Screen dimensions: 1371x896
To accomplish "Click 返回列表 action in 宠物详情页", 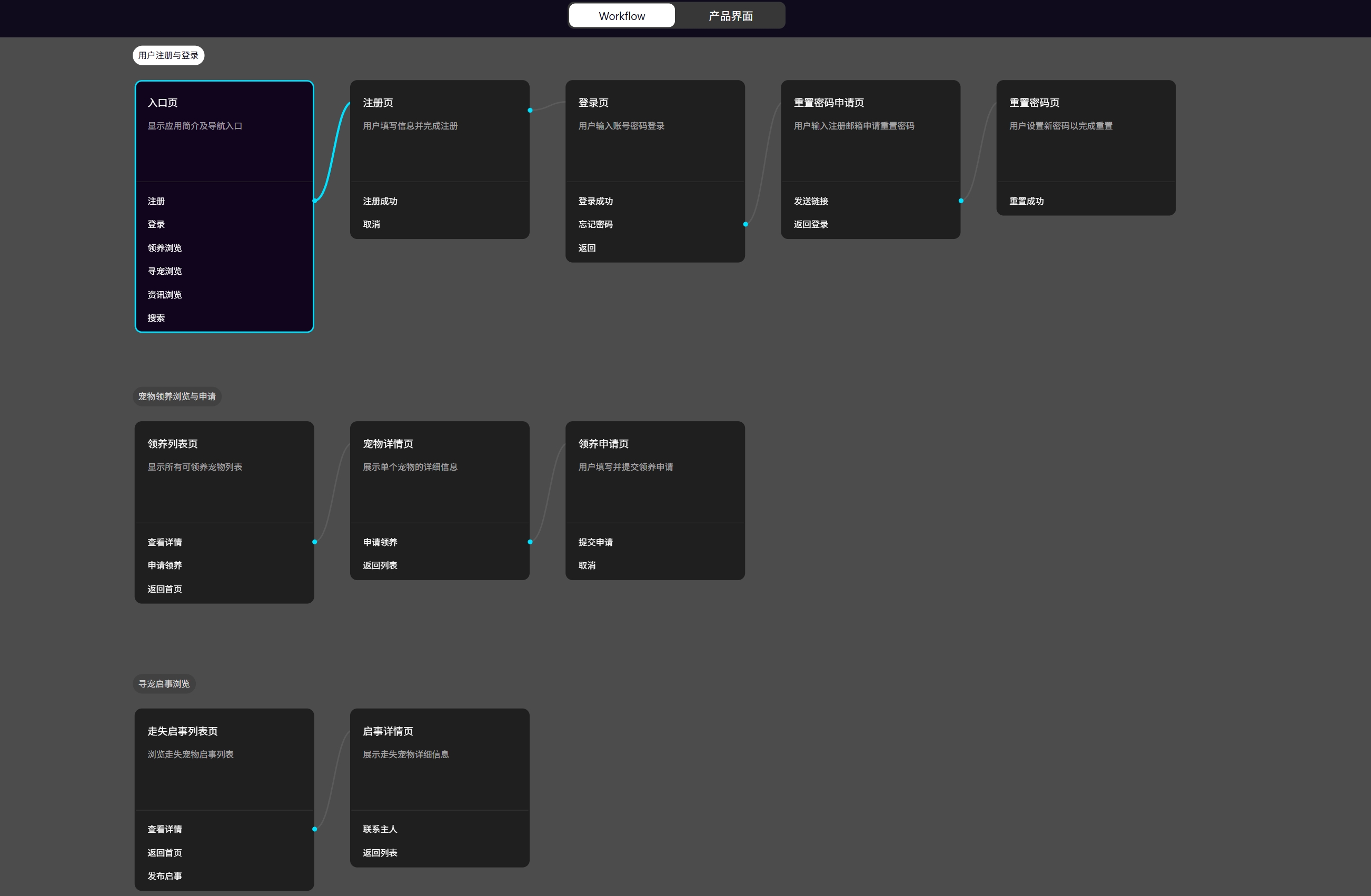I will coord(380,565).
